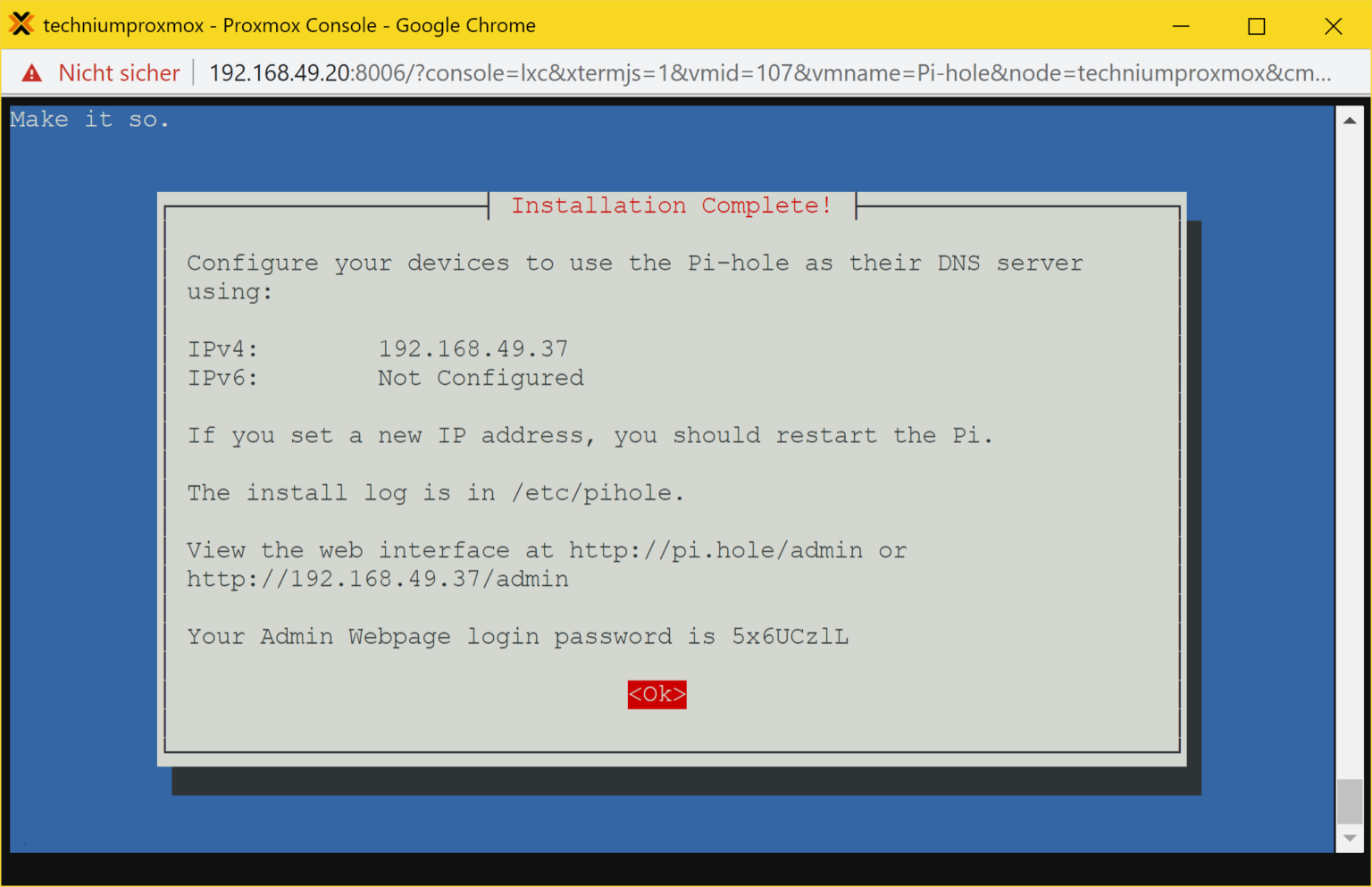Click the 'IPv6: Not Configured' line
The image size is (1372, 887).
click(x=385, y=377)
